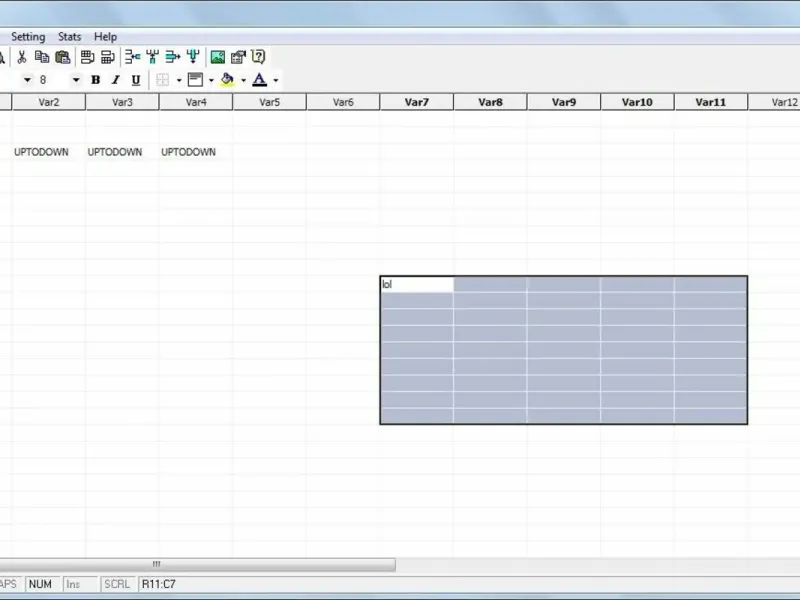Select the Var12 column header

(774, 102)
